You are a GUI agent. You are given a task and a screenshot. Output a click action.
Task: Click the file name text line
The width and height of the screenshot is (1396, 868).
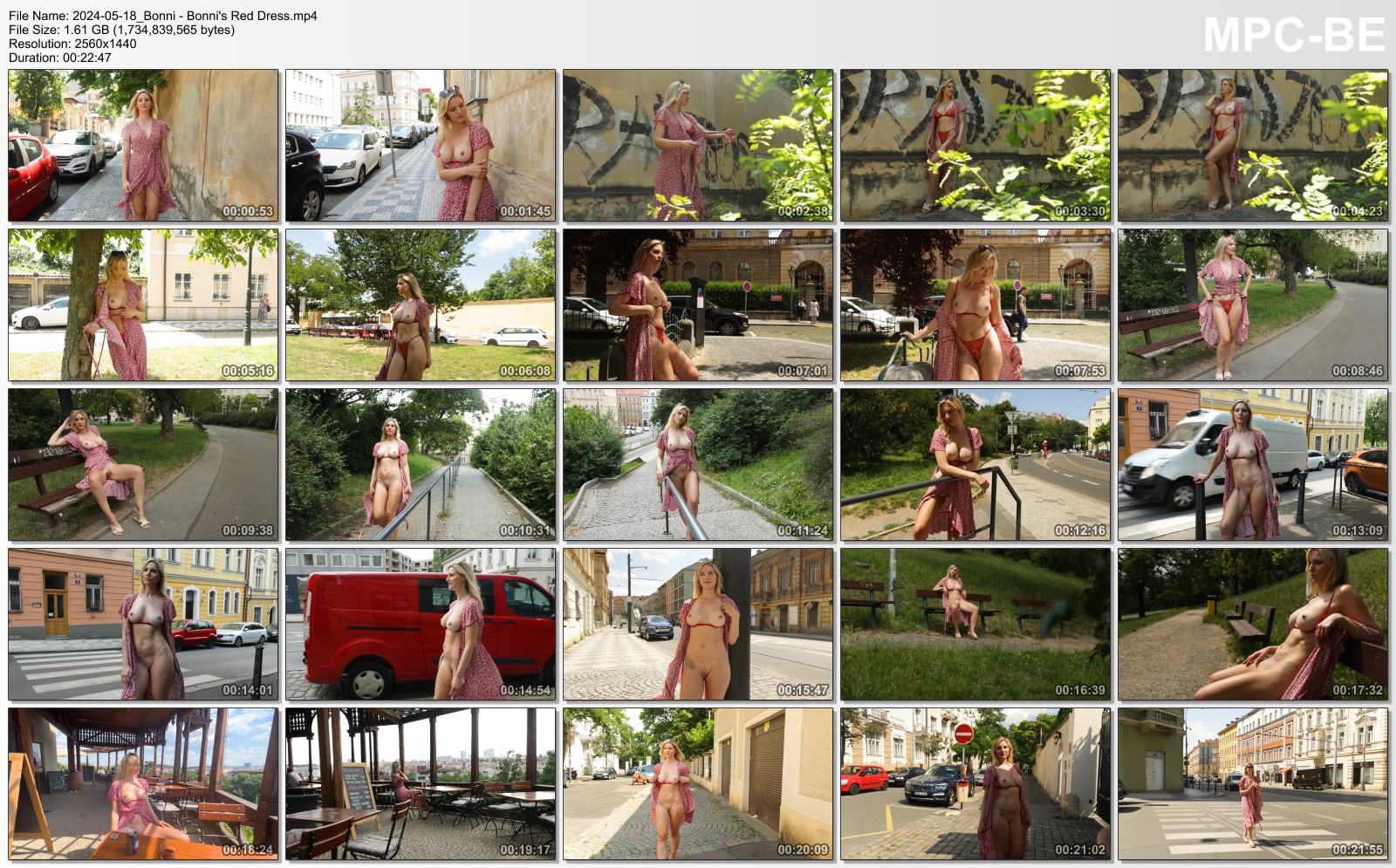click(163, 16)
